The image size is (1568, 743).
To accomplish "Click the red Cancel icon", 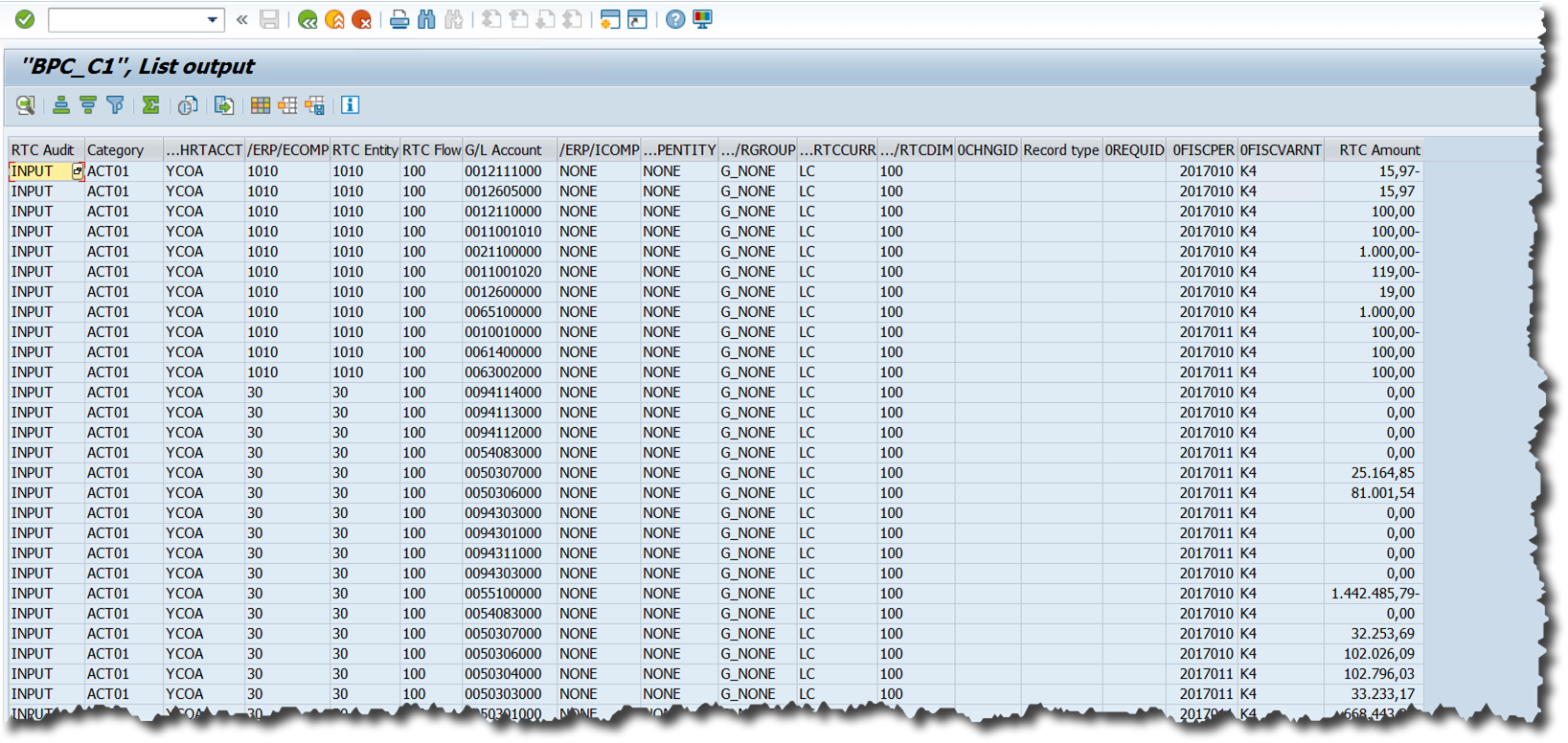I will pyautogui.click(x=361, y=19).
